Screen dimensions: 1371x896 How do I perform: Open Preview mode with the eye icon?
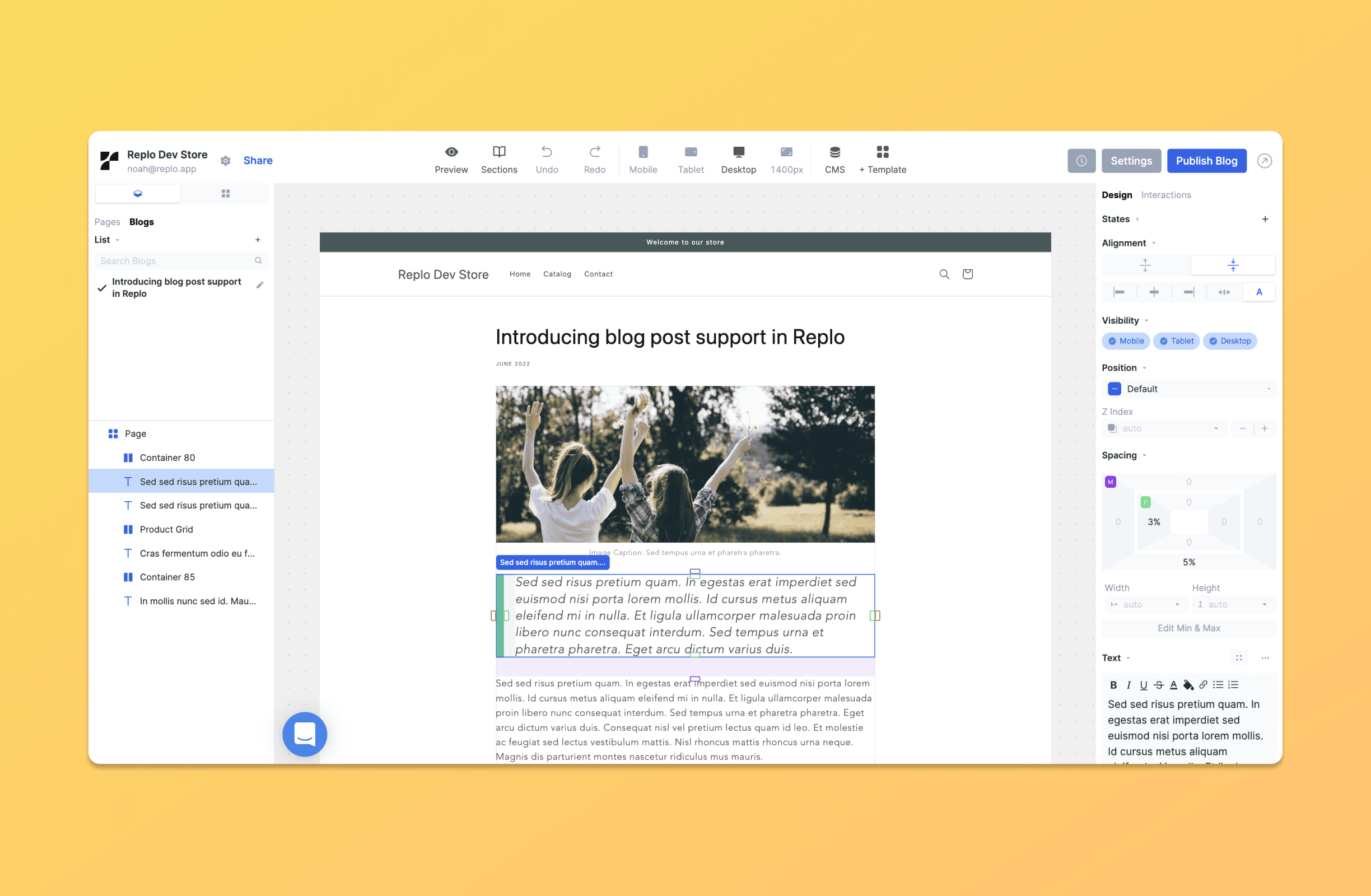[451, 160]
